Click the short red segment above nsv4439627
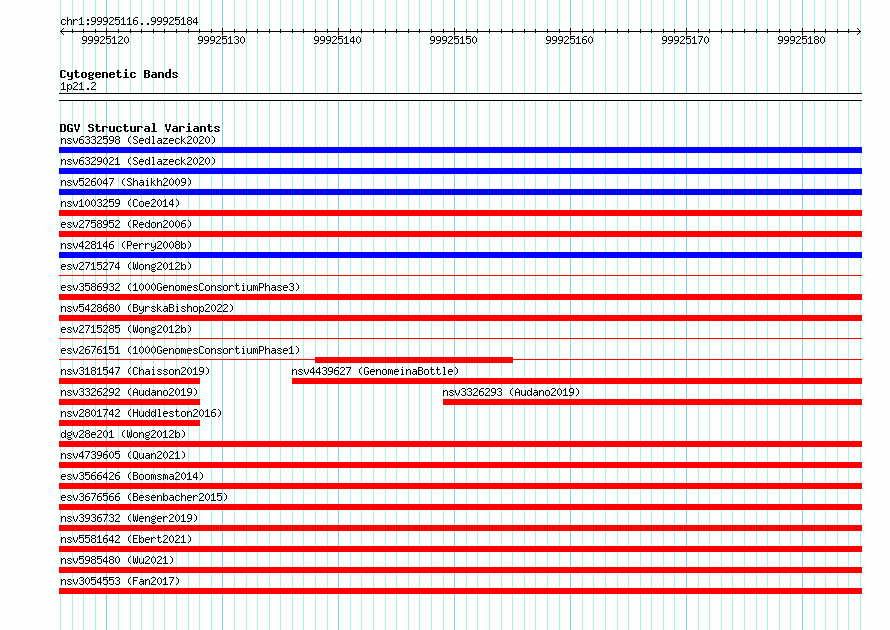Viewport: 890px width, 630px height. click(414, 360)
